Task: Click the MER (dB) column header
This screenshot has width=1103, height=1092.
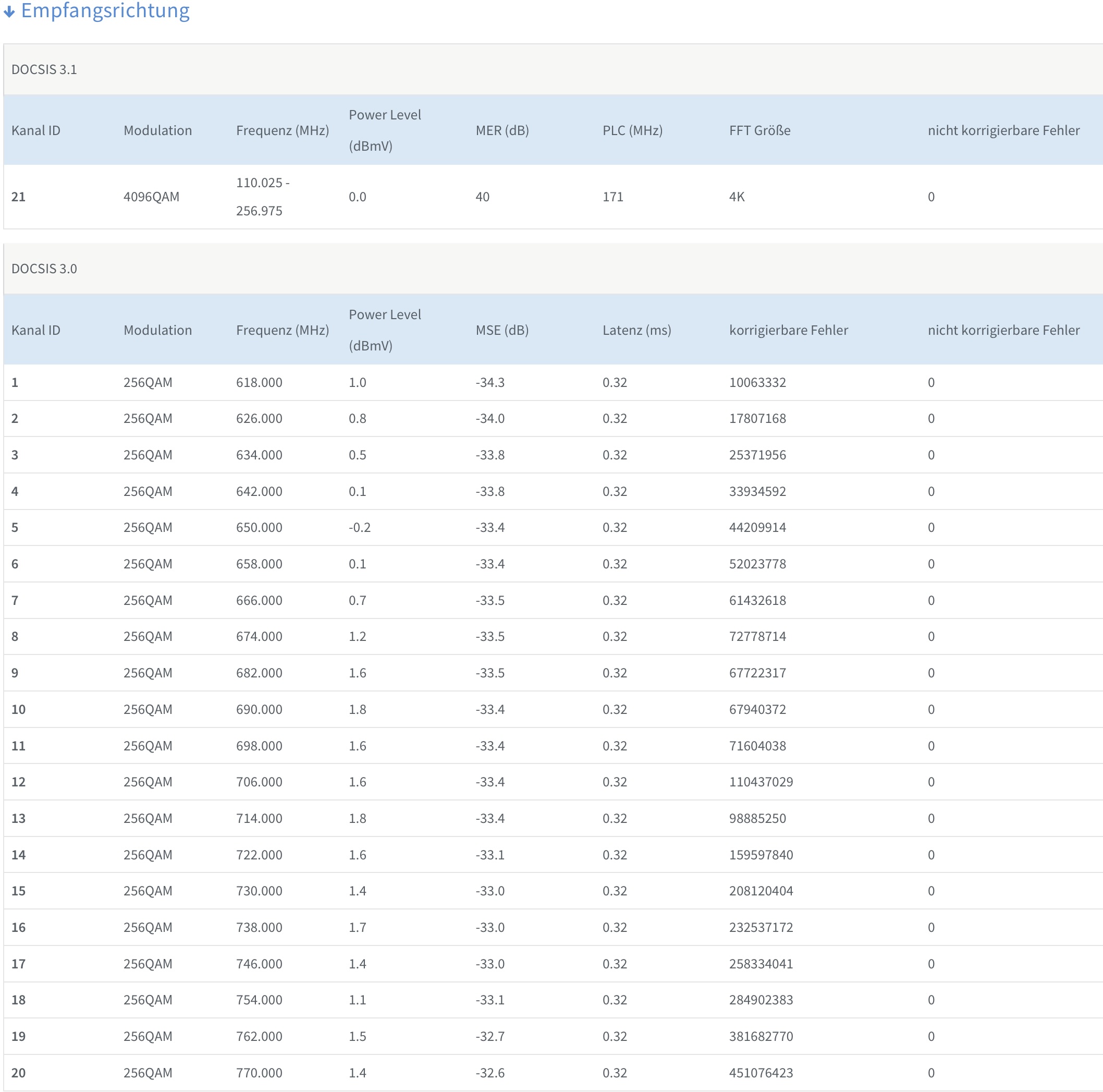Action: 502,131
